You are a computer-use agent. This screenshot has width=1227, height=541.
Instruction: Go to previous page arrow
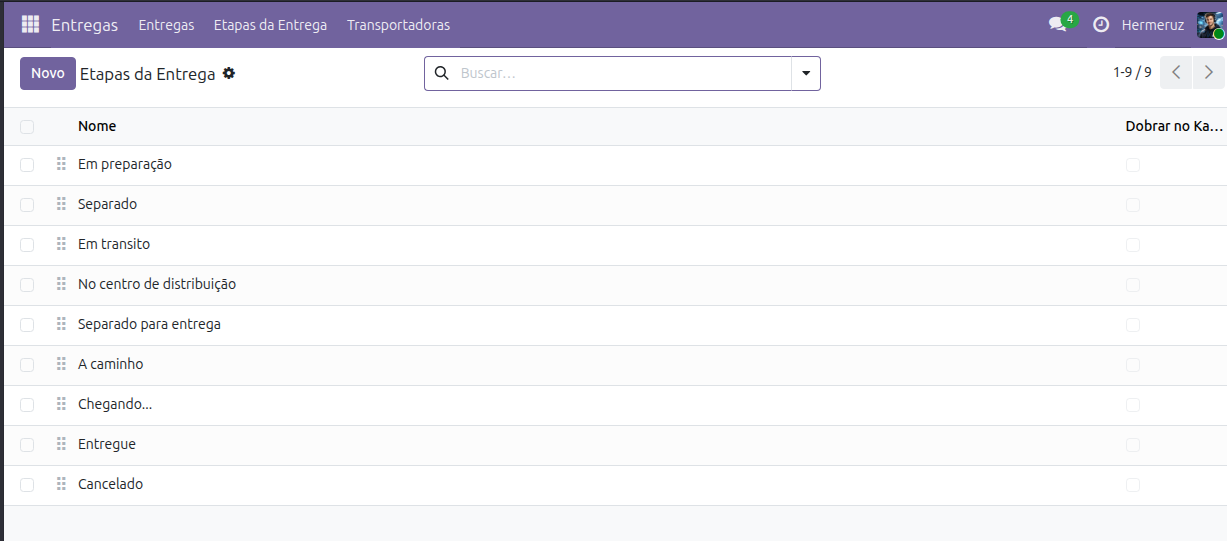pyautogui.click(x=1176, y=72)
